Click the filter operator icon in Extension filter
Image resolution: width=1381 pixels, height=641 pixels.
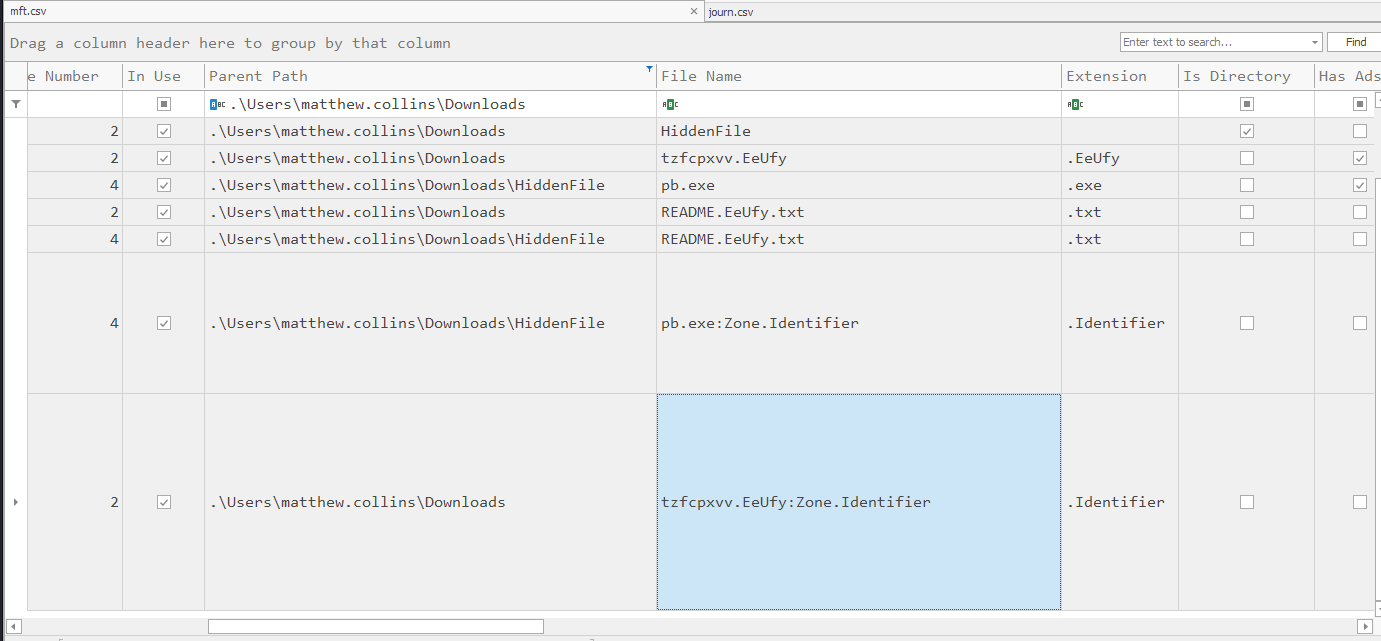coord(1075,104)
